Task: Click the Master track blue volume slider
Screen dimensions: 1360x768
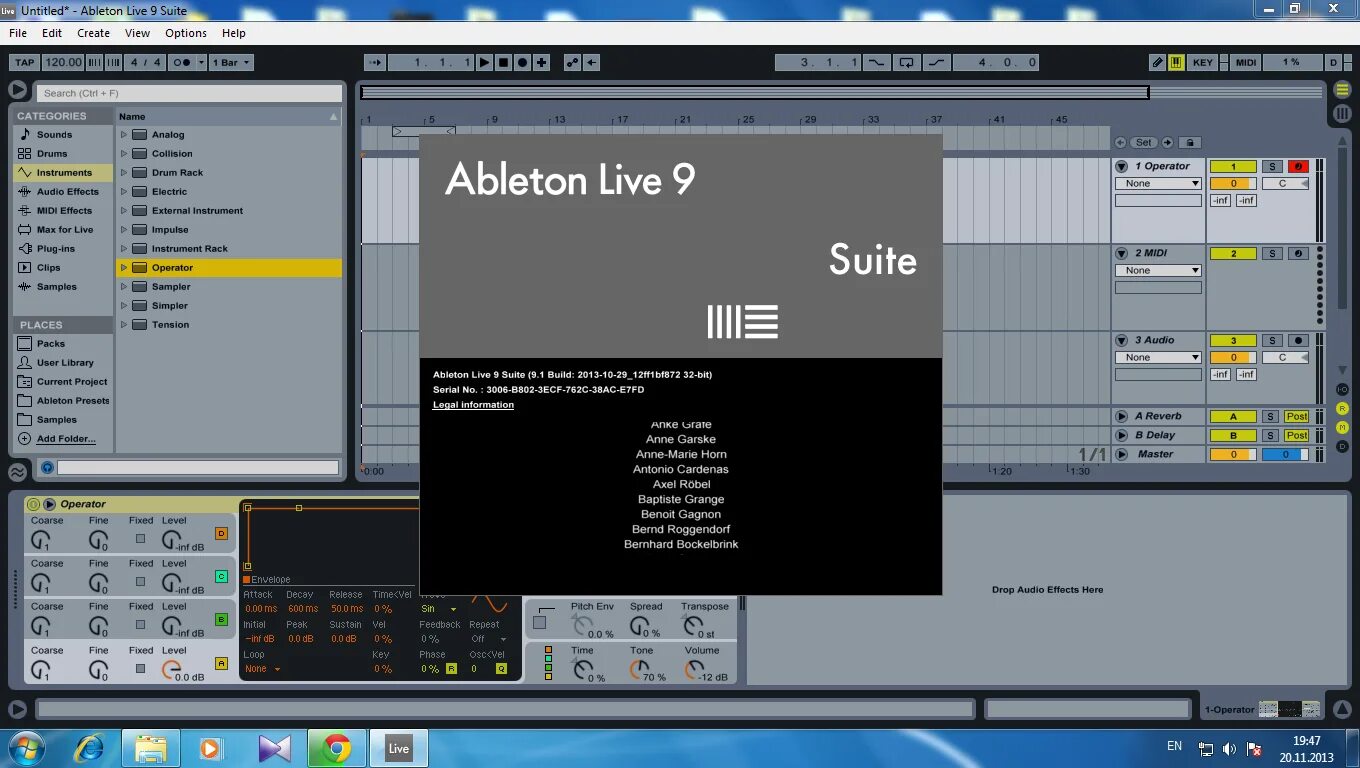Action: (x=1284, y=455)
